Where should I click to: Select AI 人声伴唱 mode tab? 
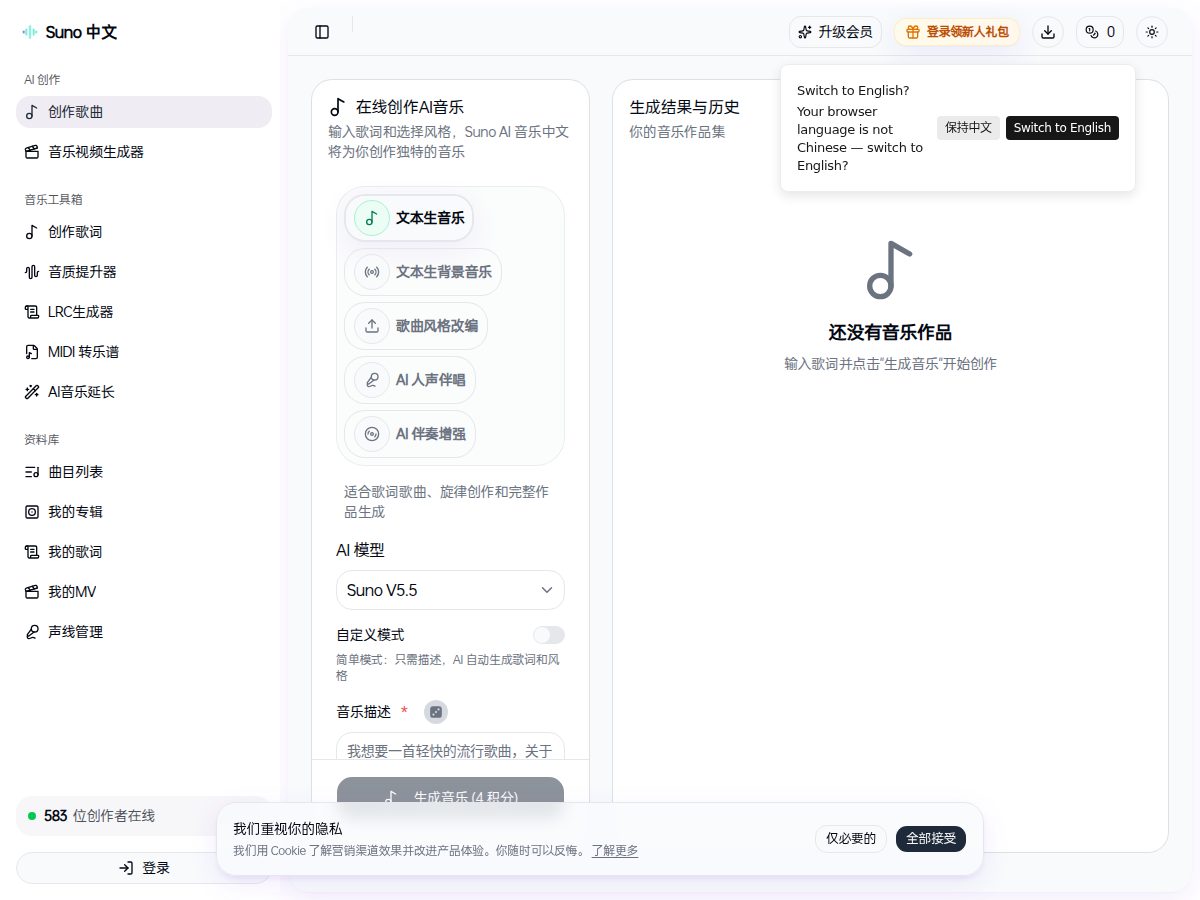pos(409,380)
